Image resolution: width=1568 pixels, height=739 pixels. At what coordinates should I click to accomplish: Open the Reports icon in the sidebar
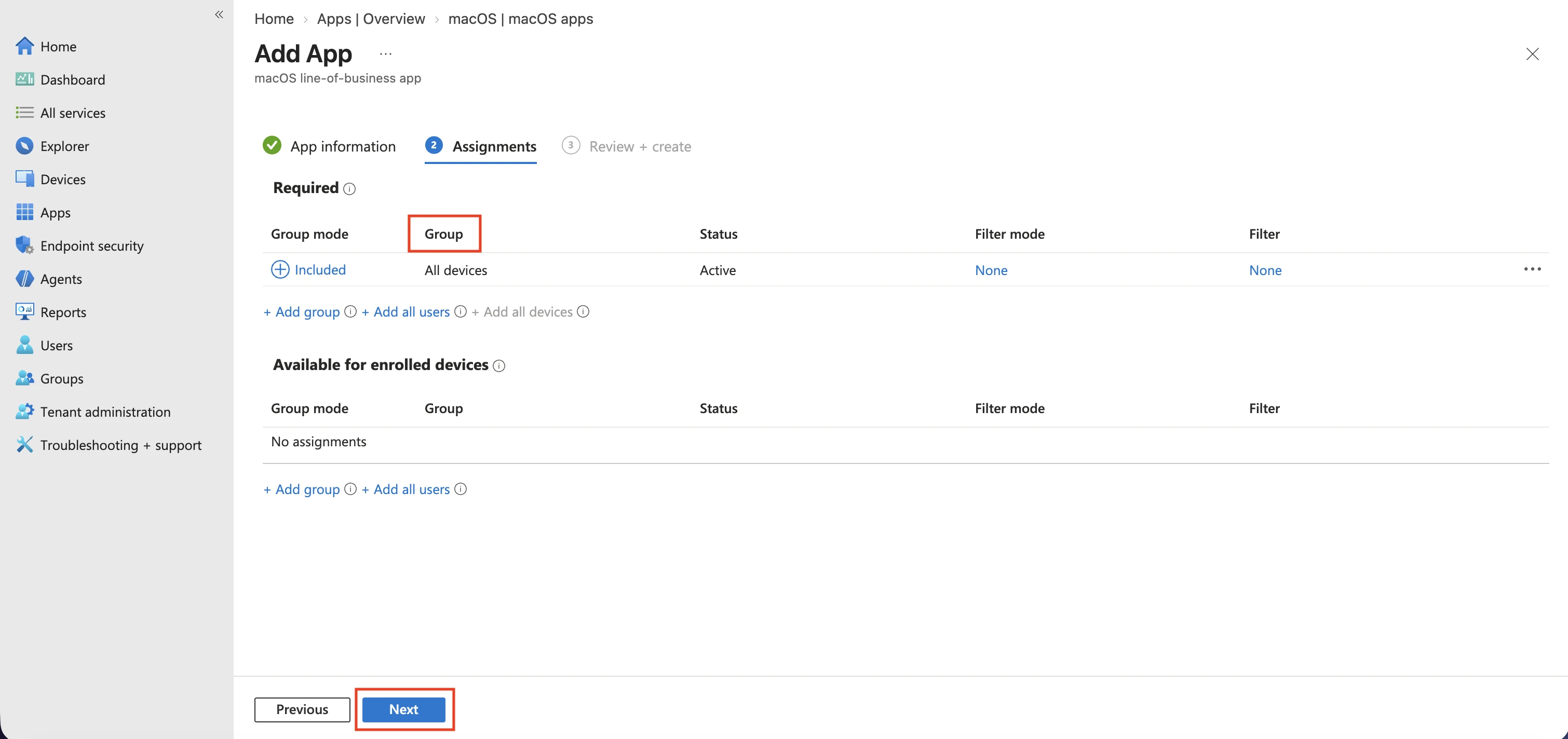24,311
